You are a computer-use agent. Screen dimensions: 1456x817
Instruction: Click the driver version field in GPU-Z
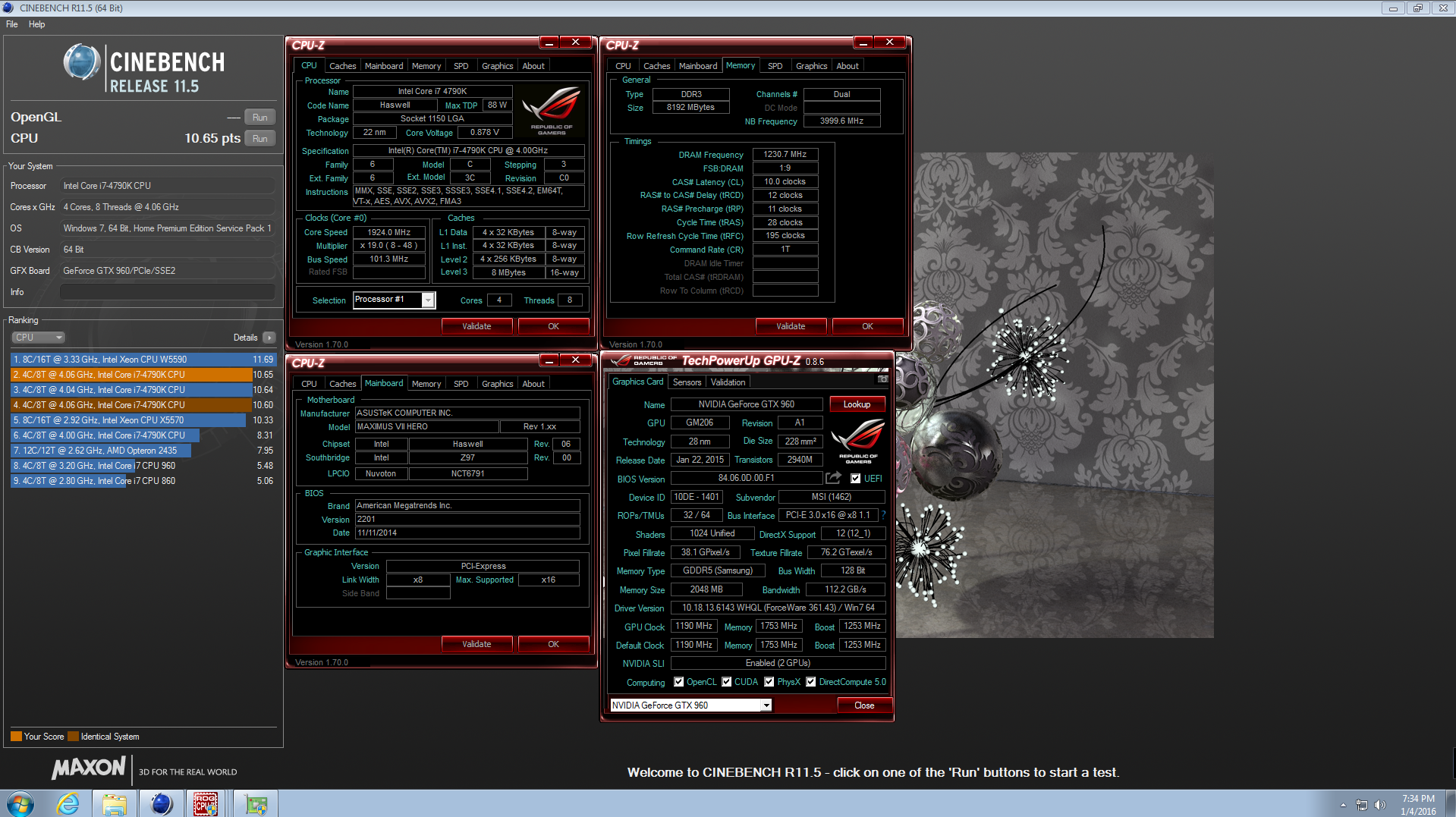click(x=778, y=608)
